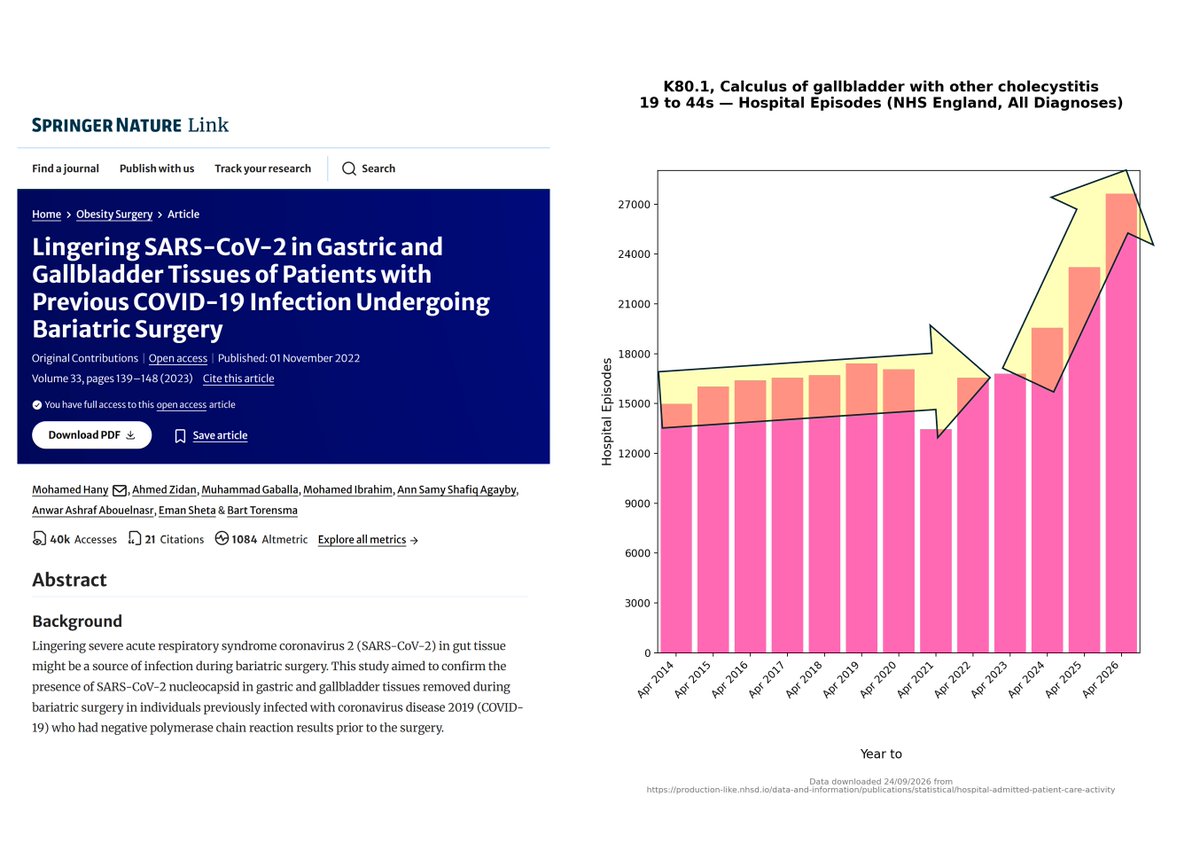The height and width of the screenshot is (851, 1200).
Task: Open the Search menu item
Action: tap(369, 168)
